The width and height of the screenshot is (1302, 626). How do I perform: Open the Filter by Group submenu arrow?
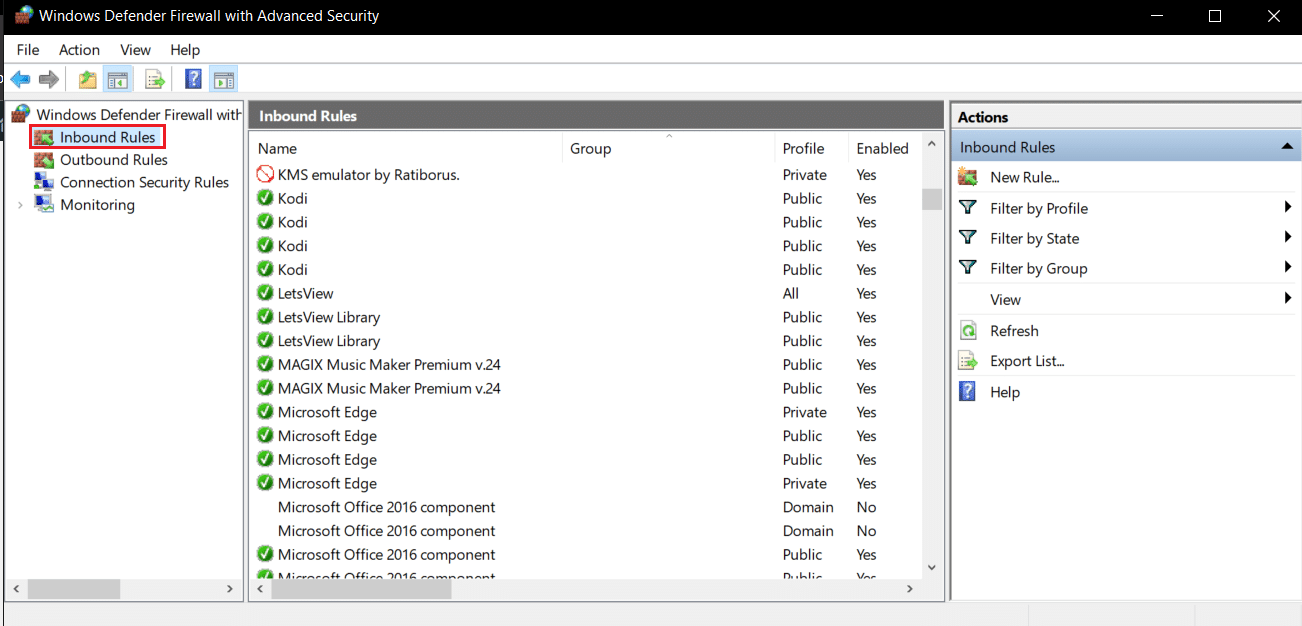1288,268
